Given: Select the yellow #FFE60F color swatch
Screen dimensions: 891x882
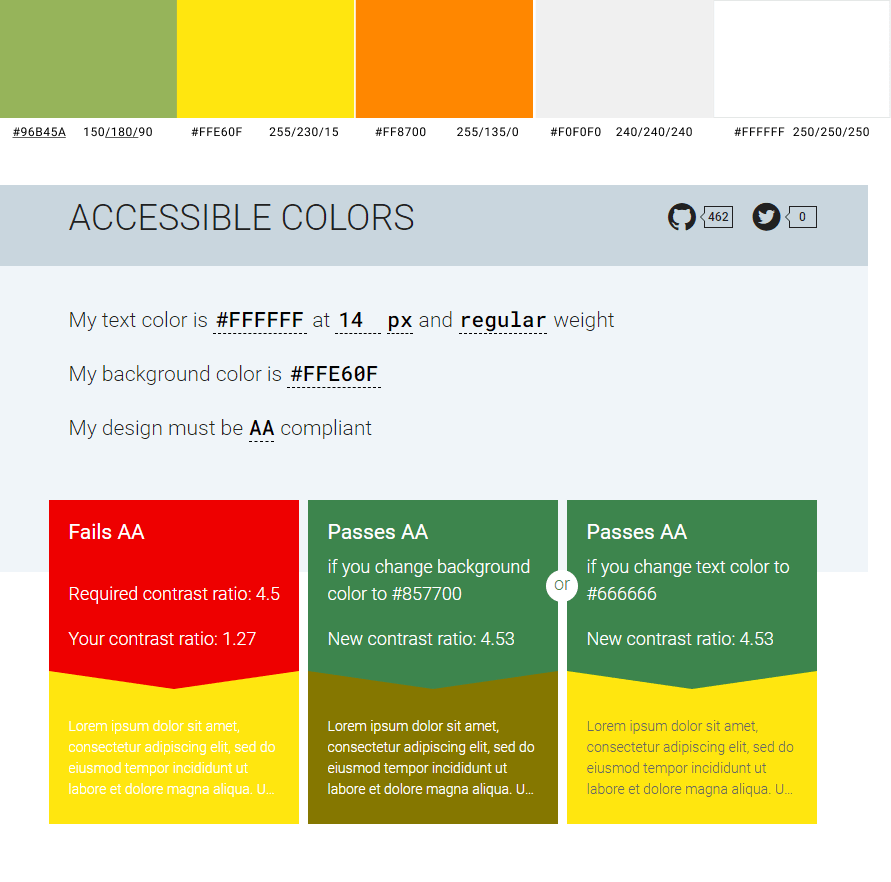Looking at the screenshot, I should pyautogui.click(x=266, y=59).
